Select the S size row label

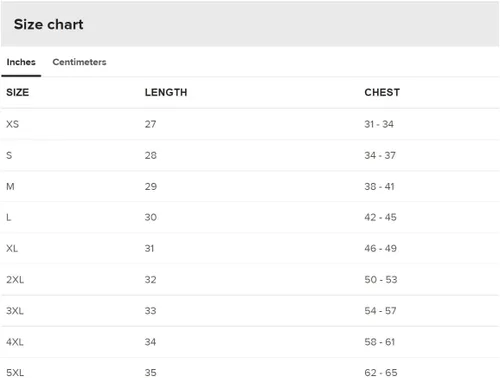(9, 155)
